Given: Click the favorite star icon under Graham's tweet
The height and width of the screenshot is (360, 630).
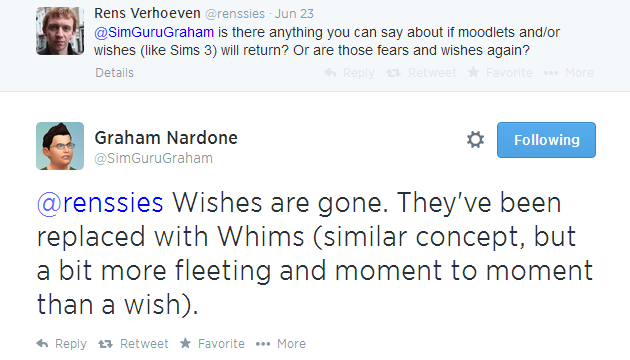Looking at the screenshot, I should [x=185, y=343].
